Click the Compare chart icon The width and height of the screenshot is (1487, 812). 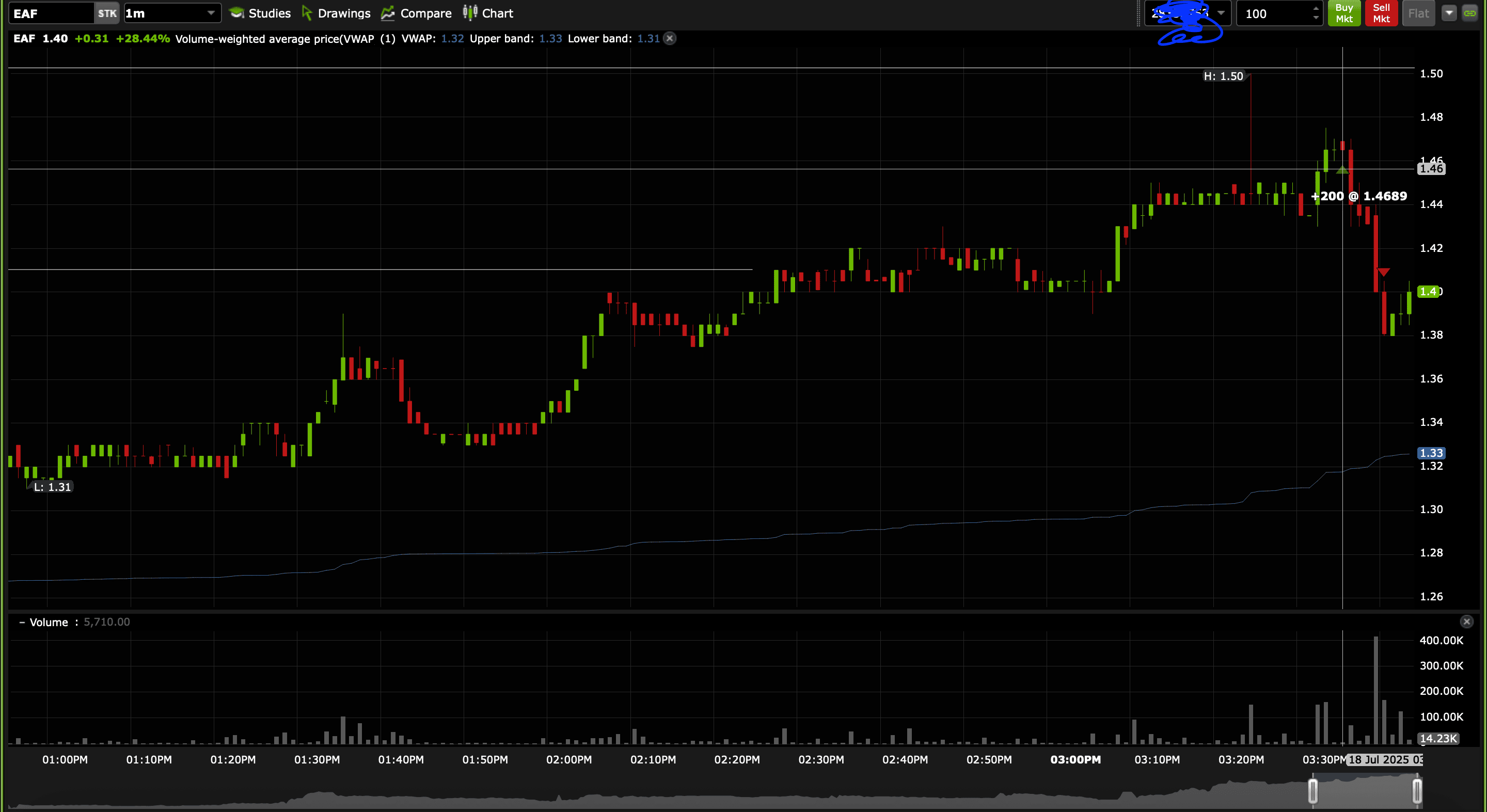point(388,13)
